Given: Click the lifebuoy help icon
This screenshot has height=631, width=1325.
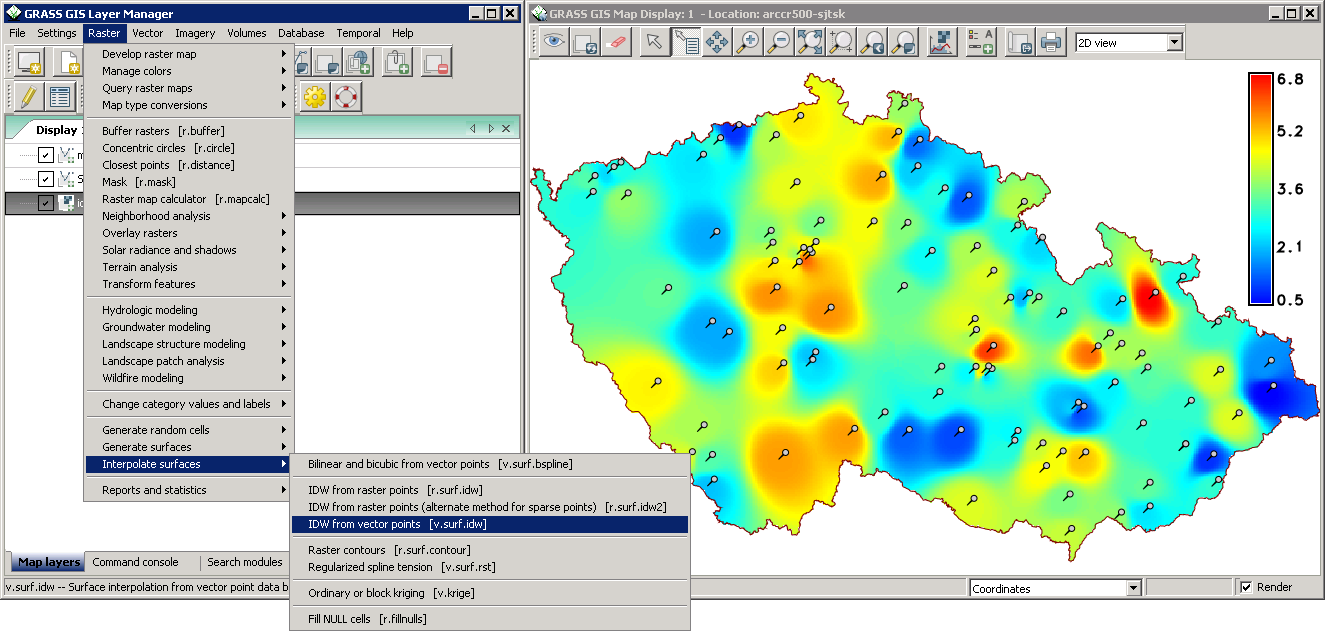Looking at the screenshot, I should [x=346, y=97].
